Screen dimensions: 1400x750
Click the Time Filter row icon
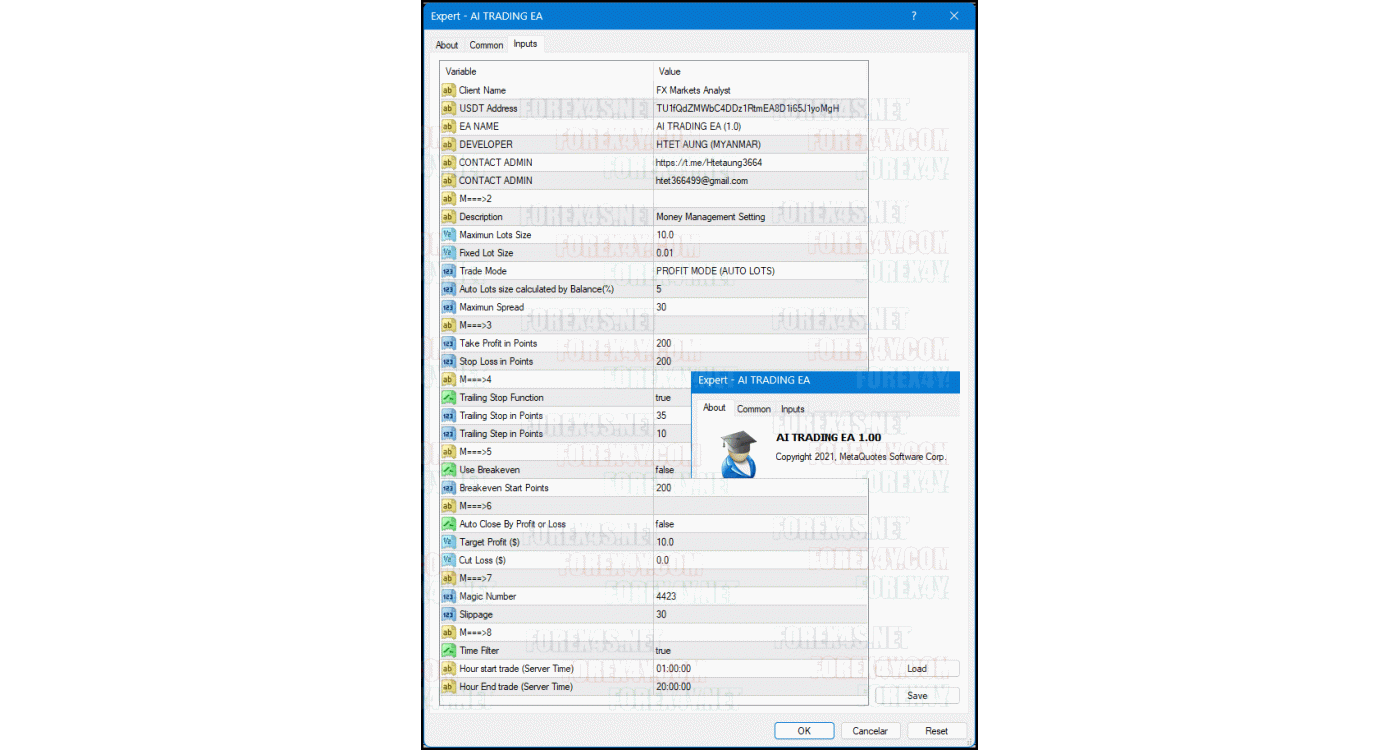448,651
